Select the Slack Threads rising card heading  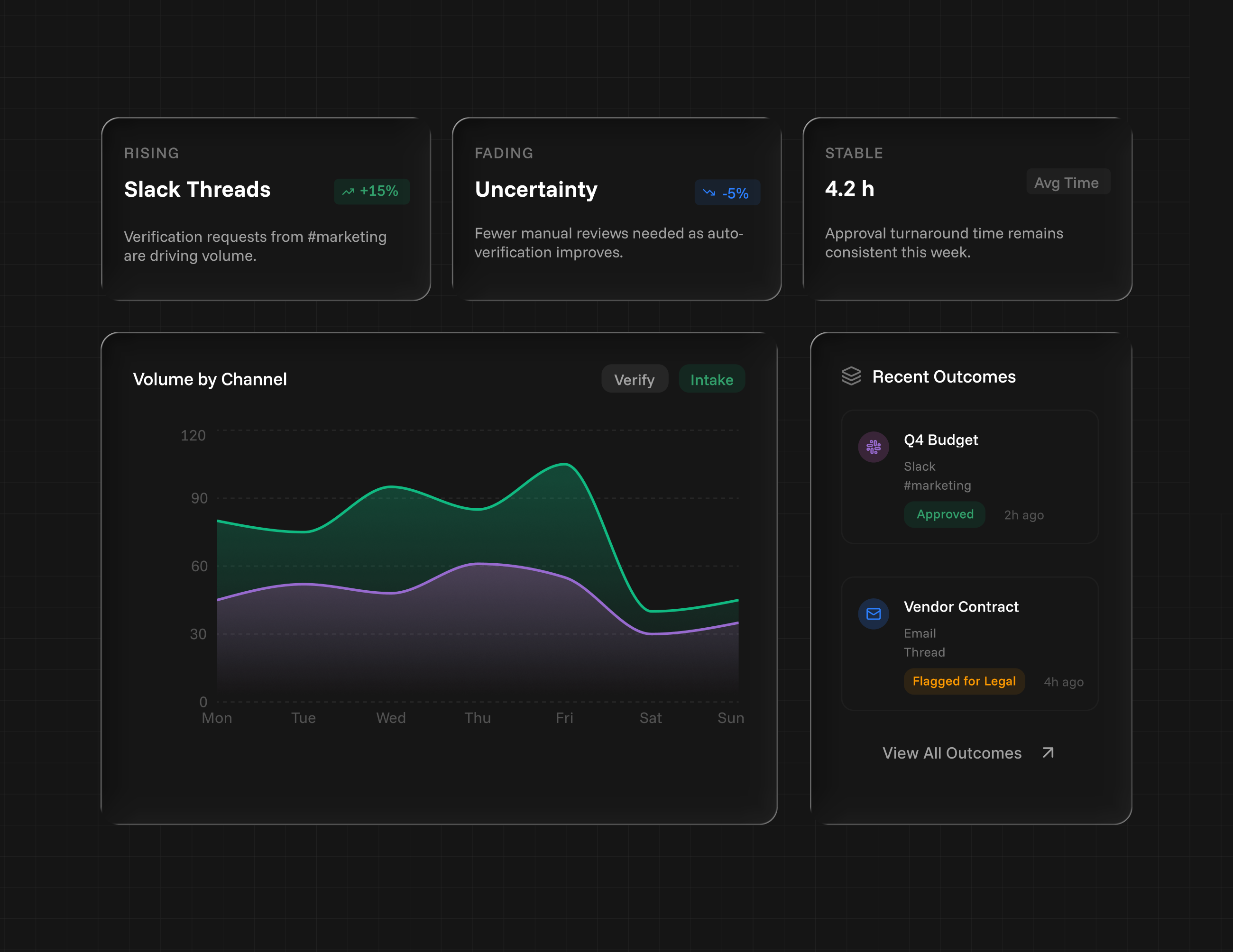point(197,190)
